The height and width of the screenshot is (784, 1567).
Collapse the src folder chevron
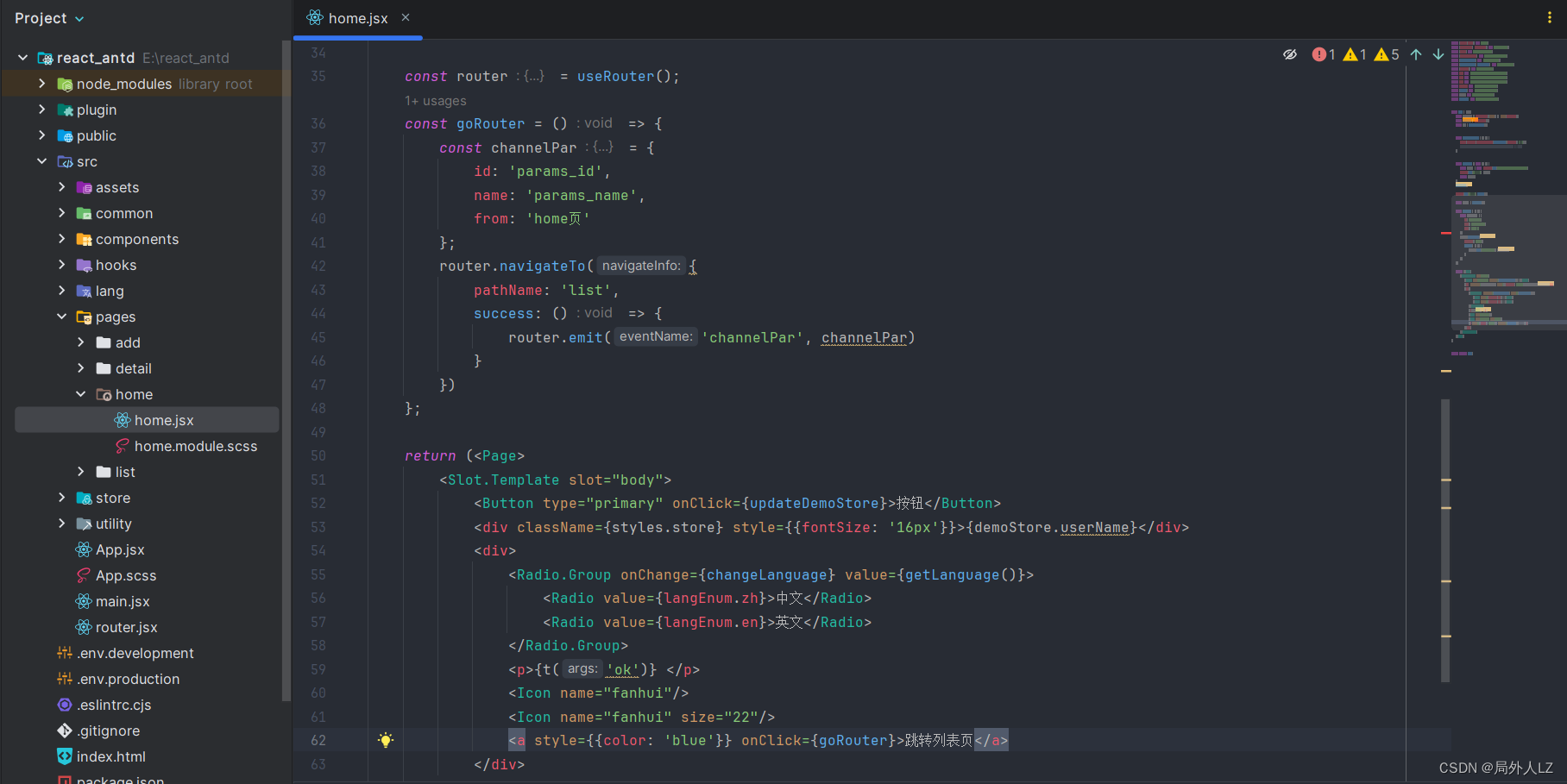(42, 161)
